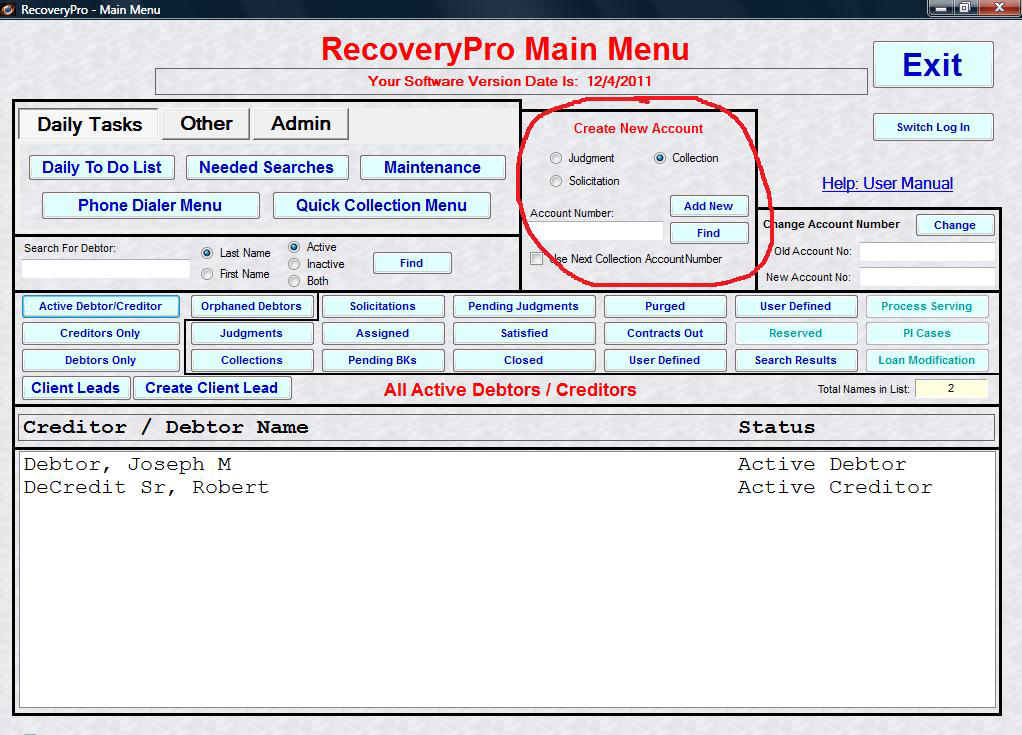Click Add New account button
Viewport: 1022px width, 735px height.
coord(708,206)
